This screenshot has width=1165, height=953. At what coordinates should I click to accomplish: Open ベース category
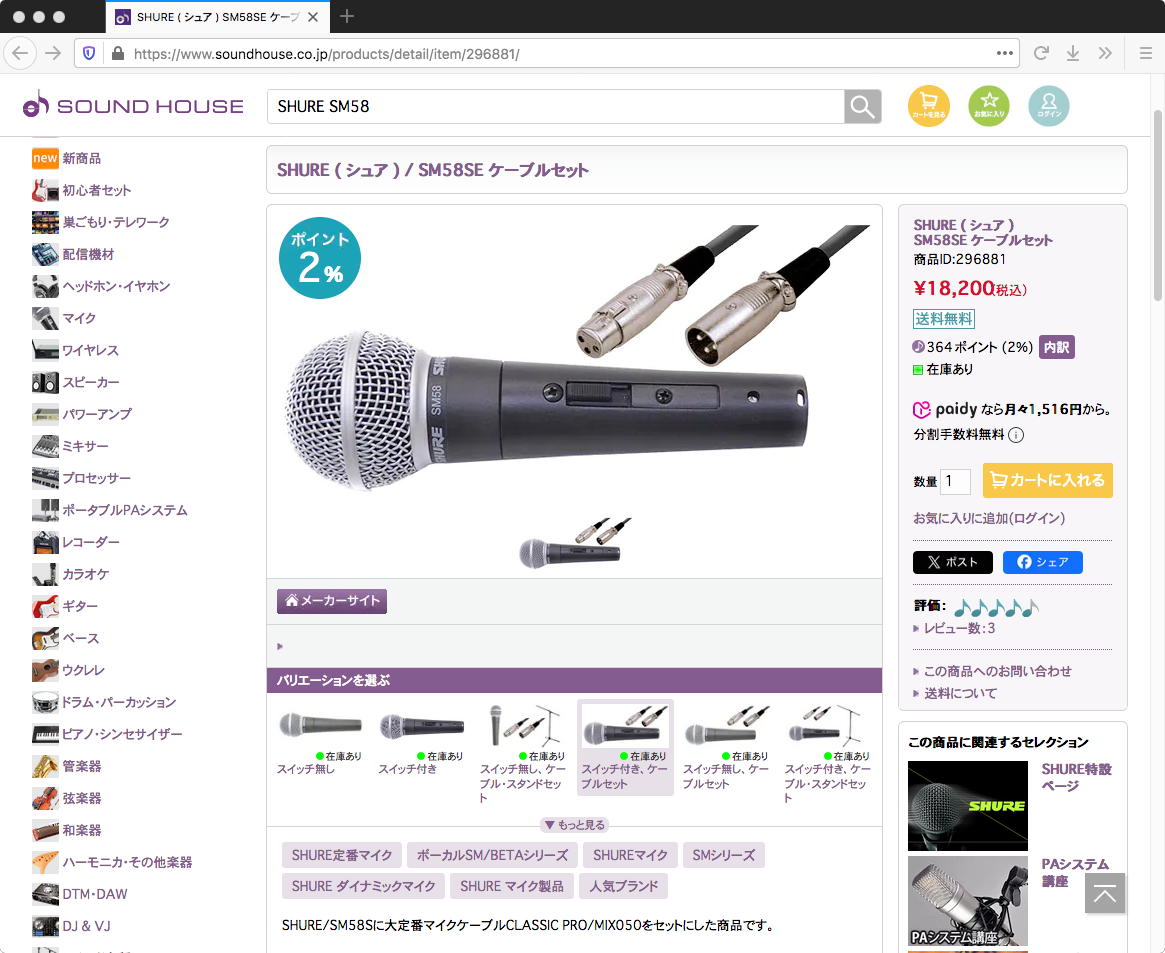65,637
